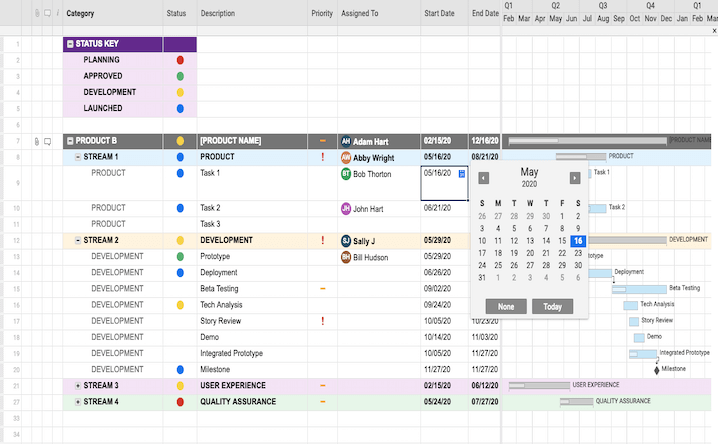Click Bob Thorton's avatar icon

pyautogui.click(x=346, y=174)
